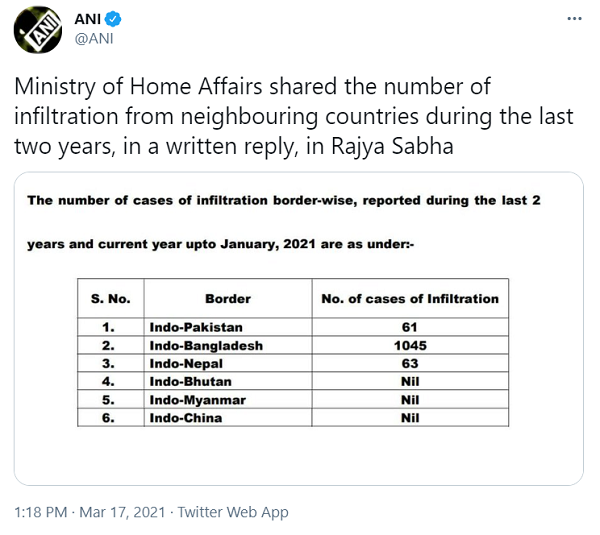This screenshot has height=535, width=600.
Task: Click the Indo-Pakistan border cell
Action: pyautogui.click(x=196, y=327)
